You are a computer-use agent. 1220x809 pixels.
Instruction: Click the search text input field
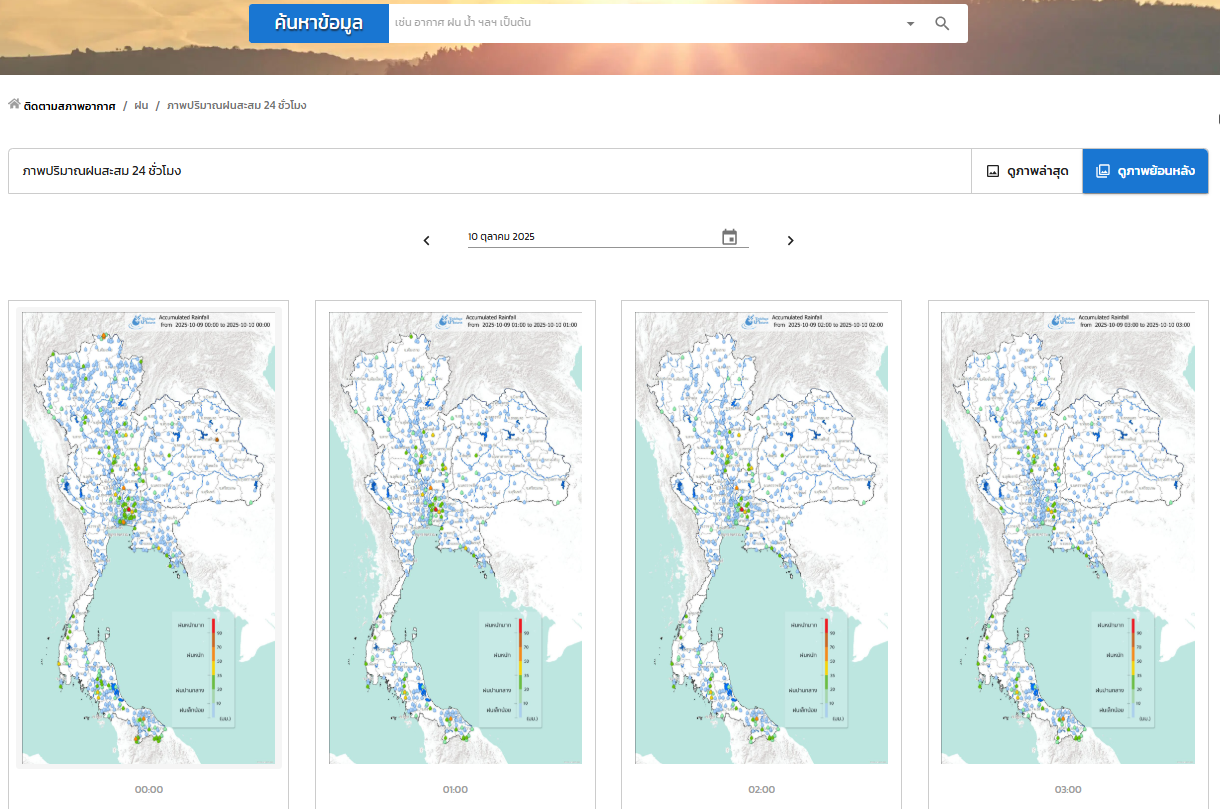tap(640, 23)
